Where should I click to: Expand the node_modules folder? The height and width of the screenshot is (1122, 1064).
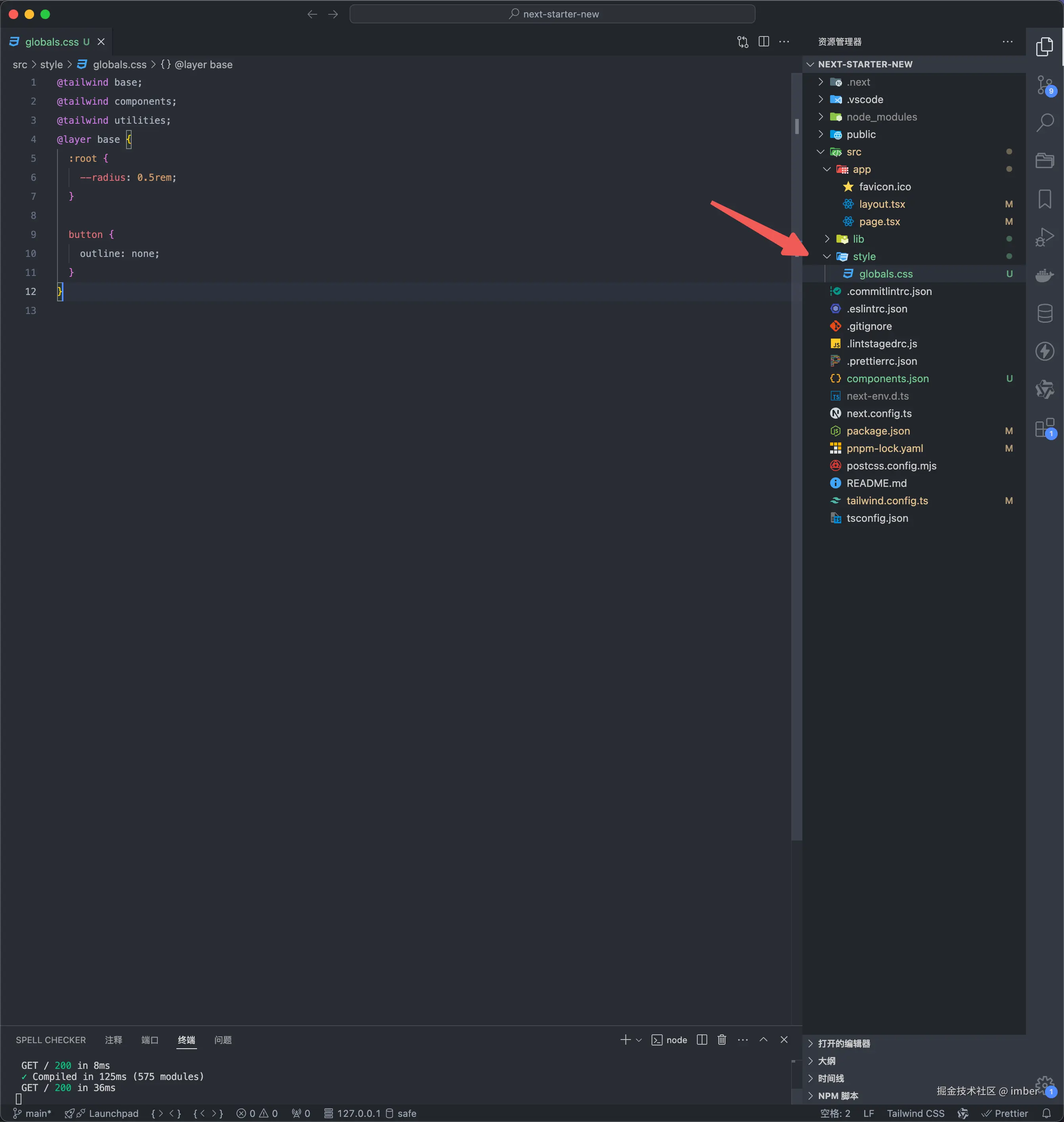[881, 117]
